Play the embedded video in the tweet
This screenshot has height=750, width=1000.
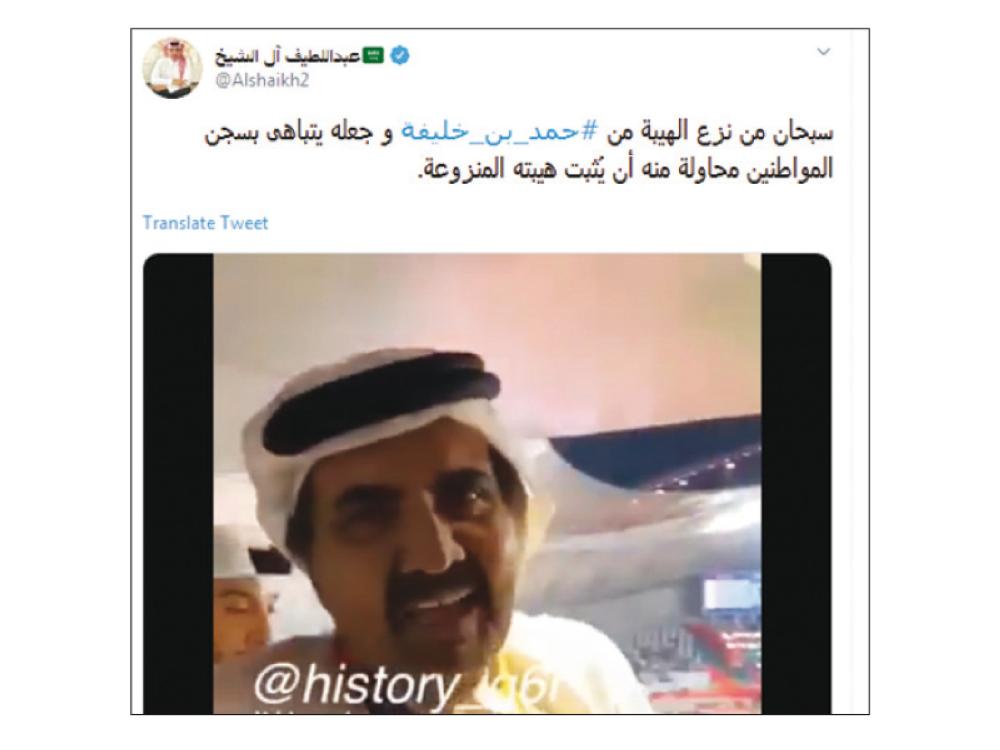coord(487,483)
